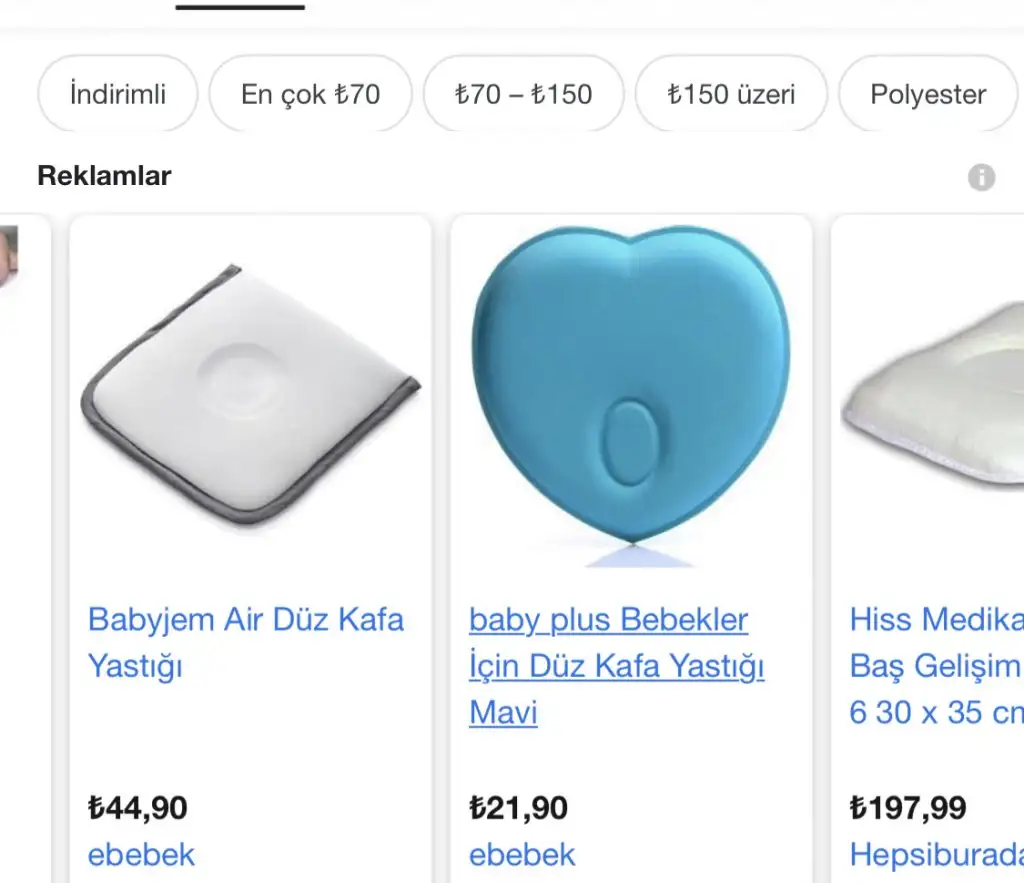Open Babyjem Air Düz Kafa Yastığı link
The width and height of the screenshot is (1024, 883).
[246, 642]
